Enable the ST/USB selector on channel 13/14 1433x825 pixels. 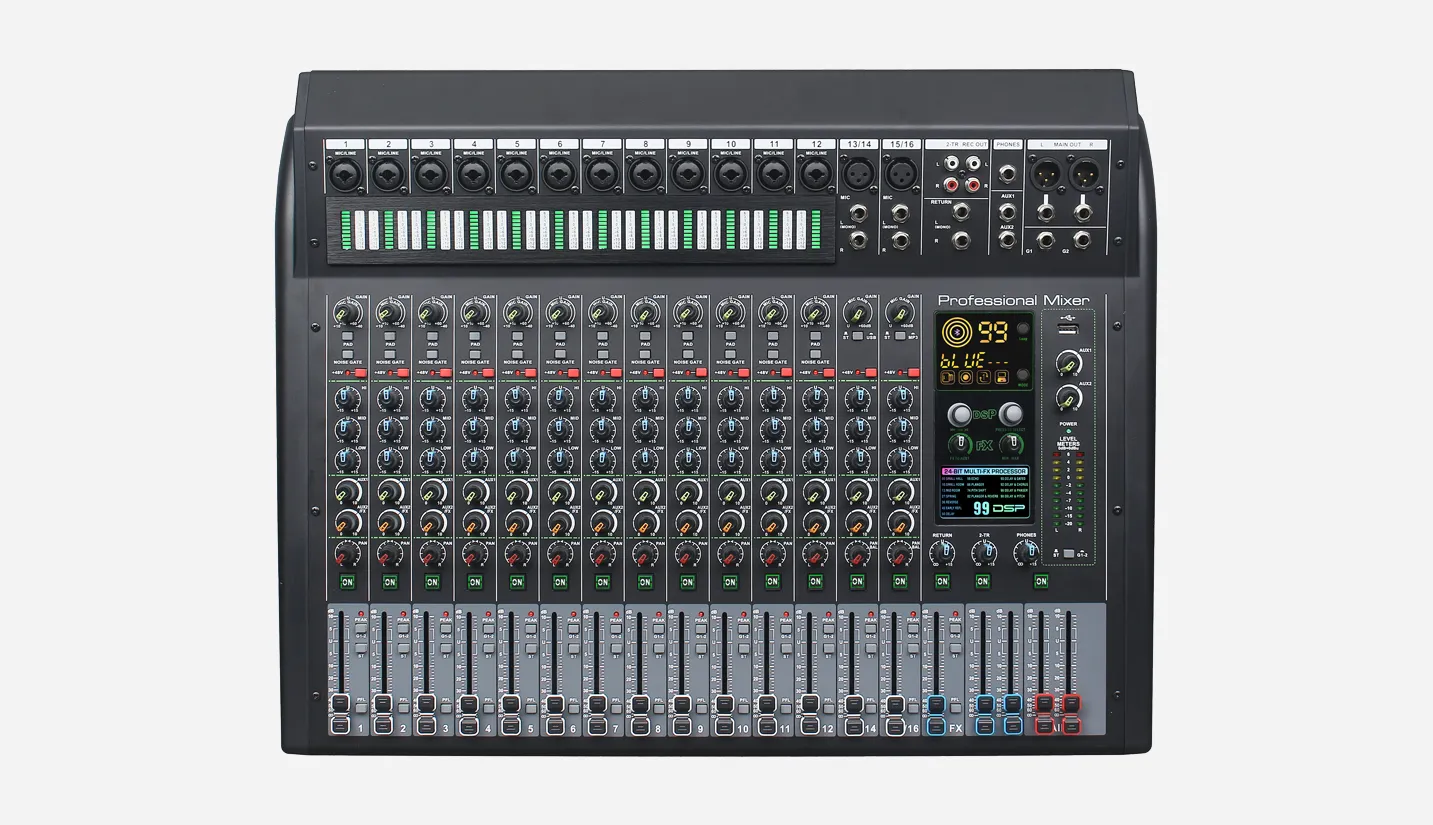point(857,336)
